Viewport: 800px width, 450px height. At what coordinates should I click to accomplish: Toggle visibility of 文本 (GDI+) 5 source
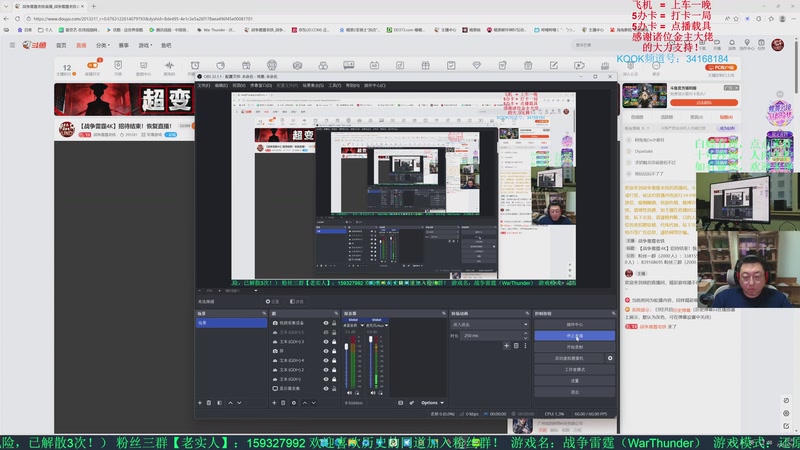point(326,332)
